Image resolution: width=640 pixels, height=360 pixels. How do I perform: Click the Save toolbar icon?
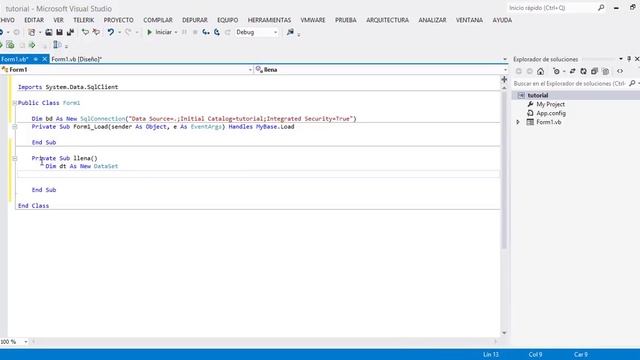click(59, 32)
